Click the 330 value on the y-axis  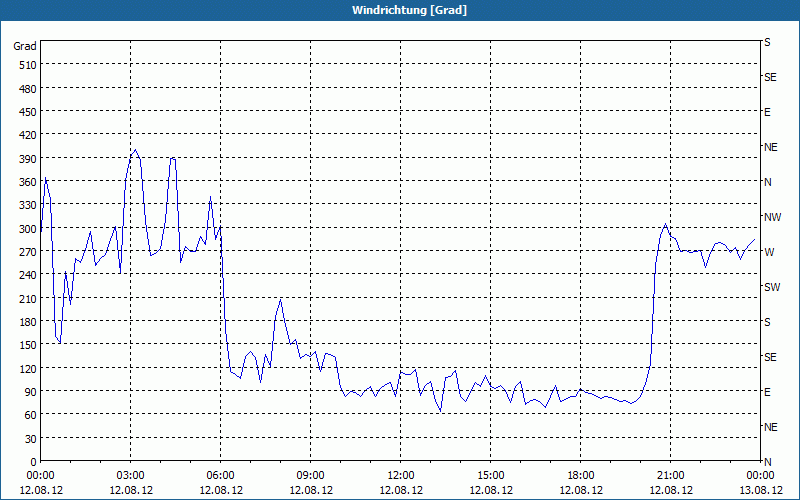click(x=28, y=205)
